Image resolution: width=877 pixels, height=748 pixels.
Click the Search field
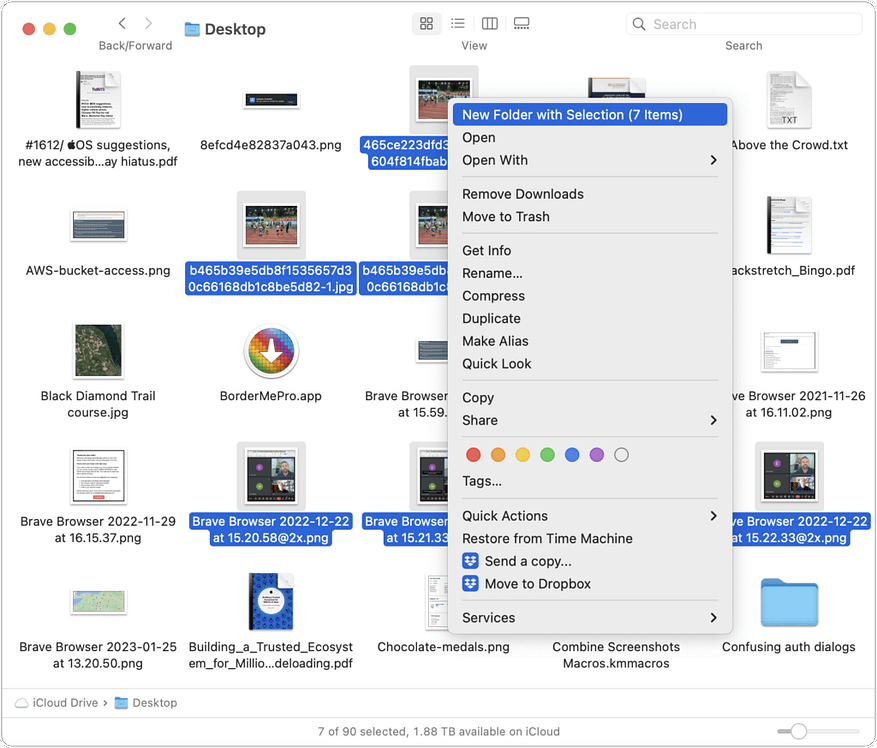pos(743,24)
